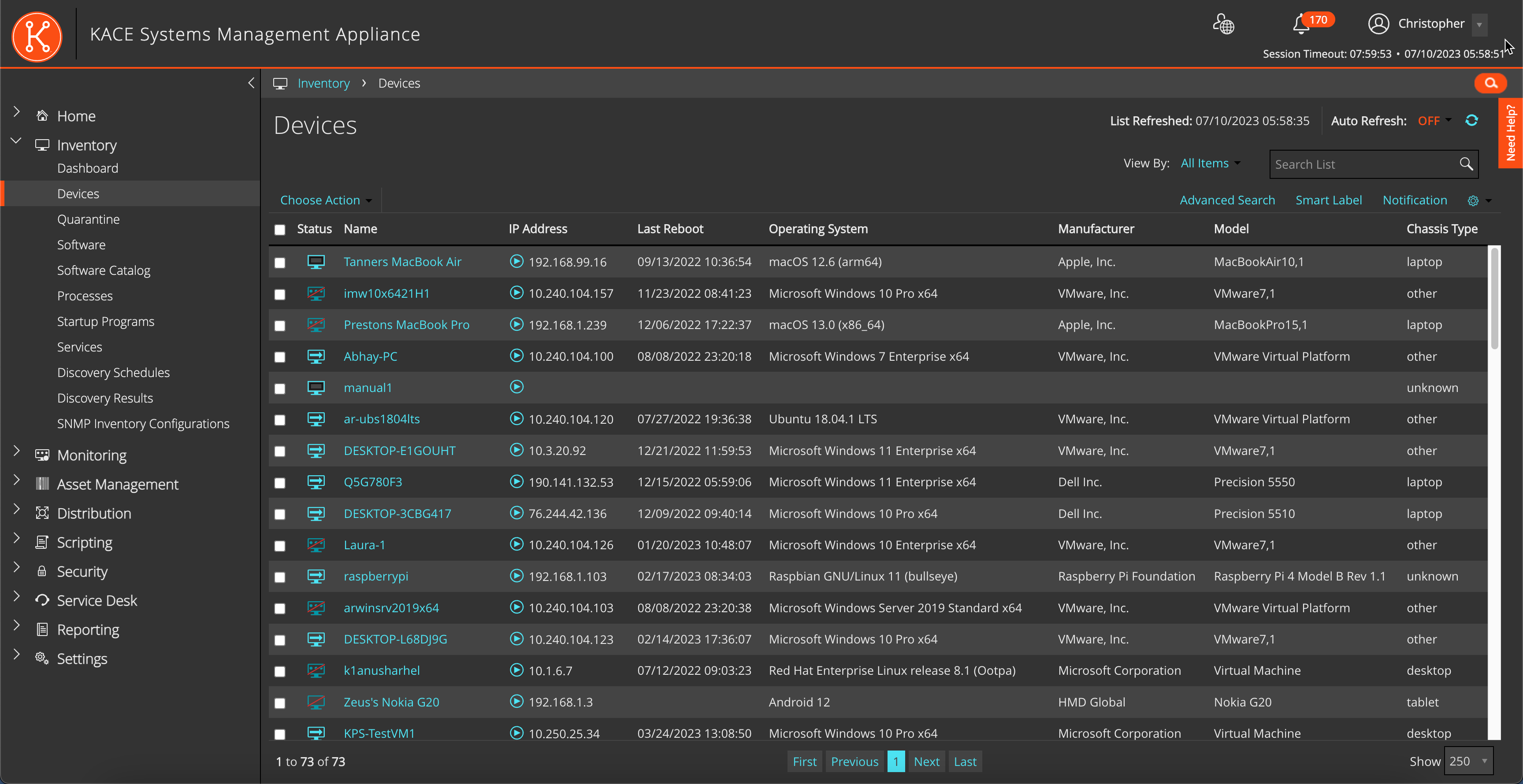
Task: Click the orange global search icon
Action: [1490, 83]
